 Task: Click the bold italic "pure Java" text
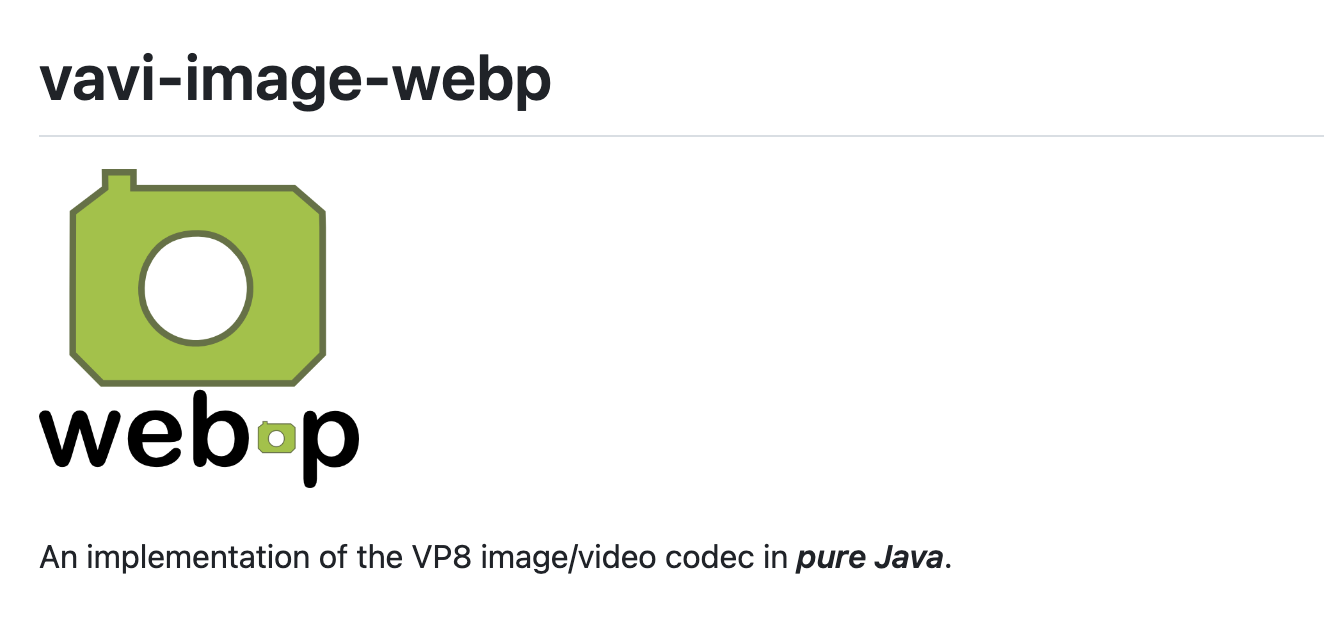coord(869,557)
